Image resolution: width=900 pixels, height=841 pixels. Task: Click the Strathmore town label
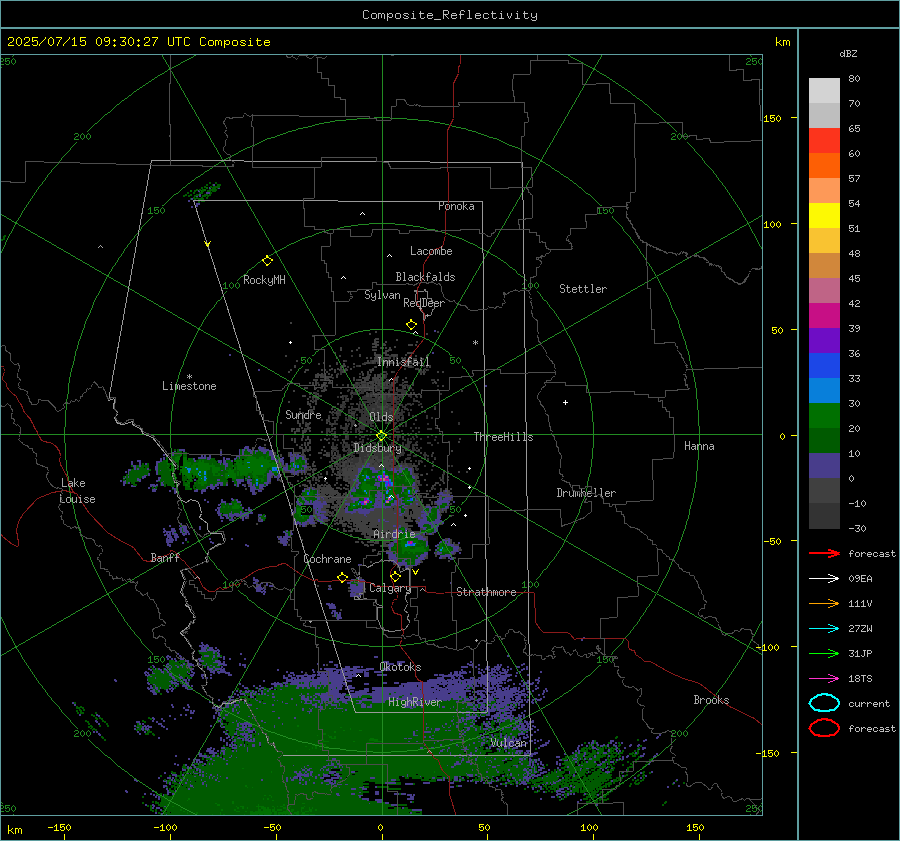click(486, 592)
